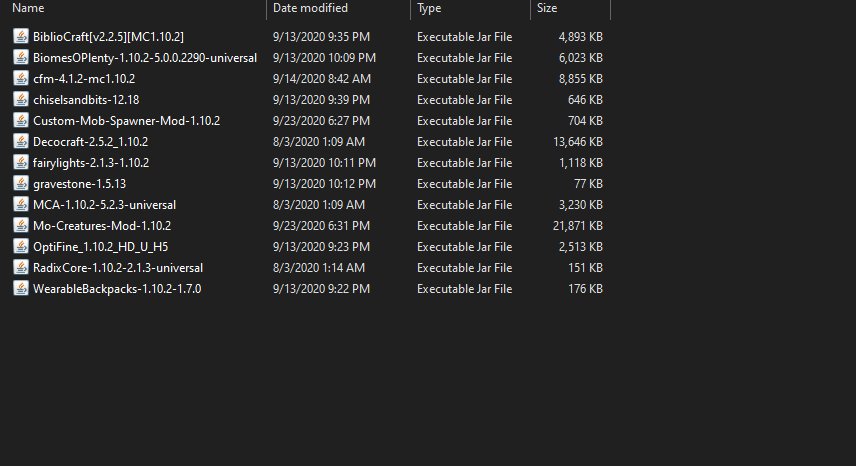Select file name OptiFine_1.10.2_HD_U_H5
The height and width of the screenshot is (466, 856).
pos(100,247)
